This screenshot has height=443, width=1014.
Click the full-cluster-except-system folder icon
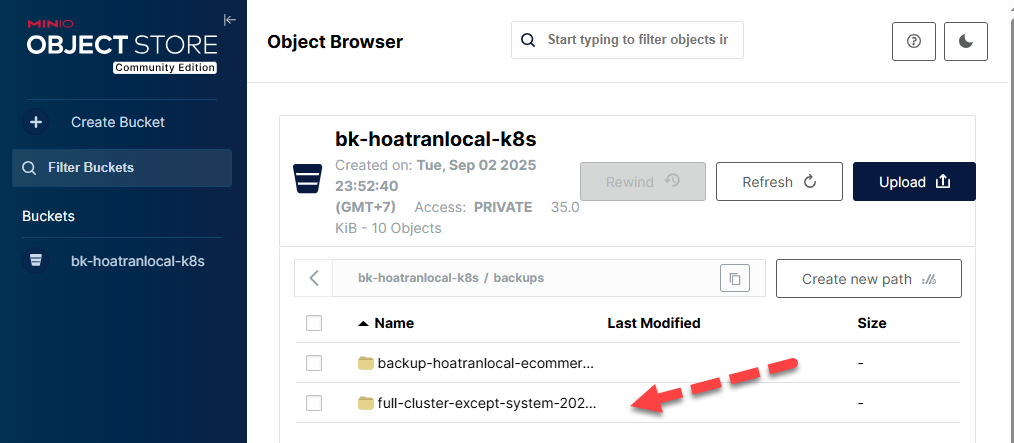[365, 403]
